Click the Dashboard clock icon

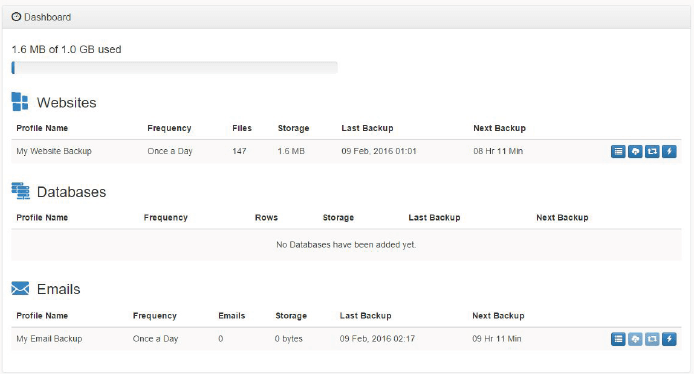pyautogui.click(x=16, y=17)
